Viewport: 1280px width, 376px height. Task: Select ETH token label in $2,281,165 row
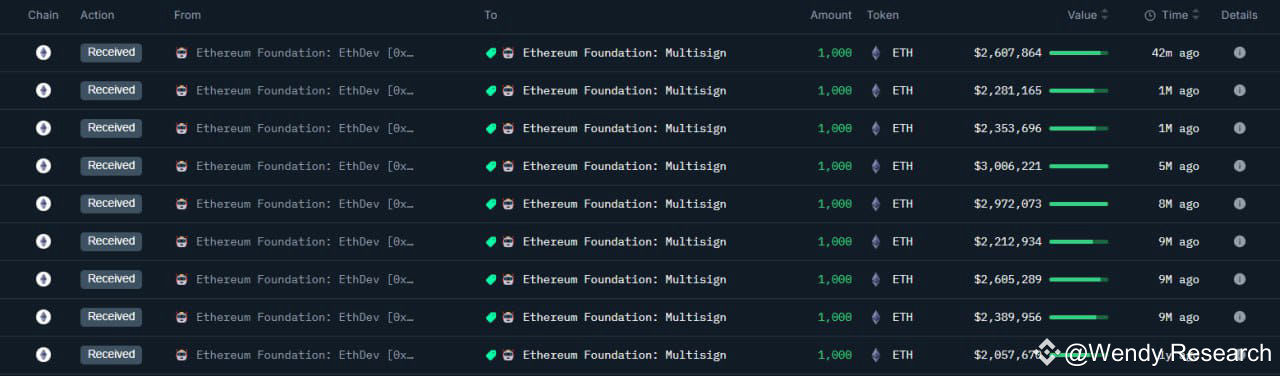tap(902, 91)
